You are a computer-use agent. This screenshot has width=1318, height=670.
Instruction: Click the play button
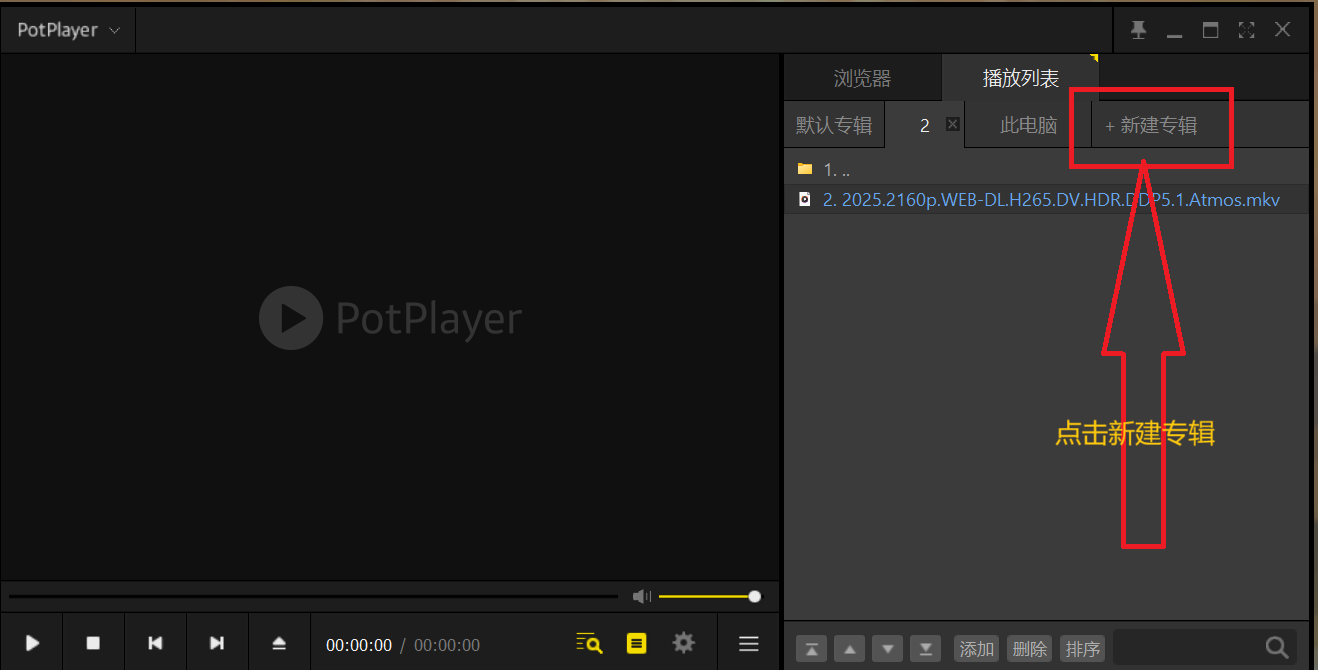32,643
